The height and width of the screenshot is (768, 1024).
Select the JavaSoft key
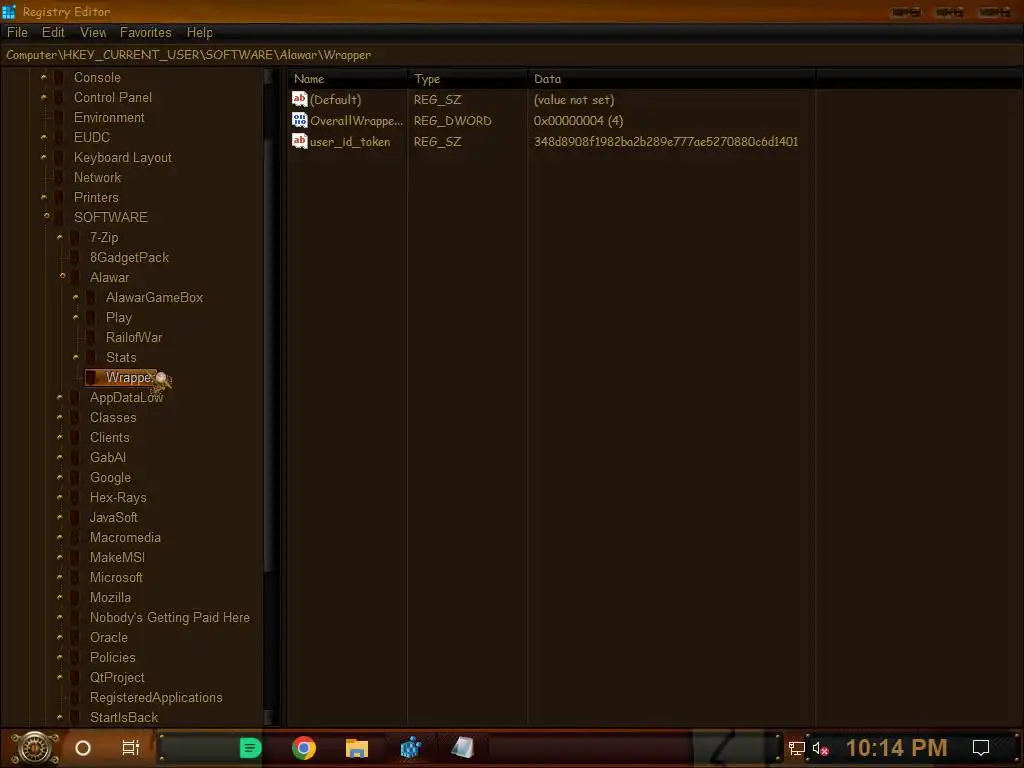coord(114,518)
